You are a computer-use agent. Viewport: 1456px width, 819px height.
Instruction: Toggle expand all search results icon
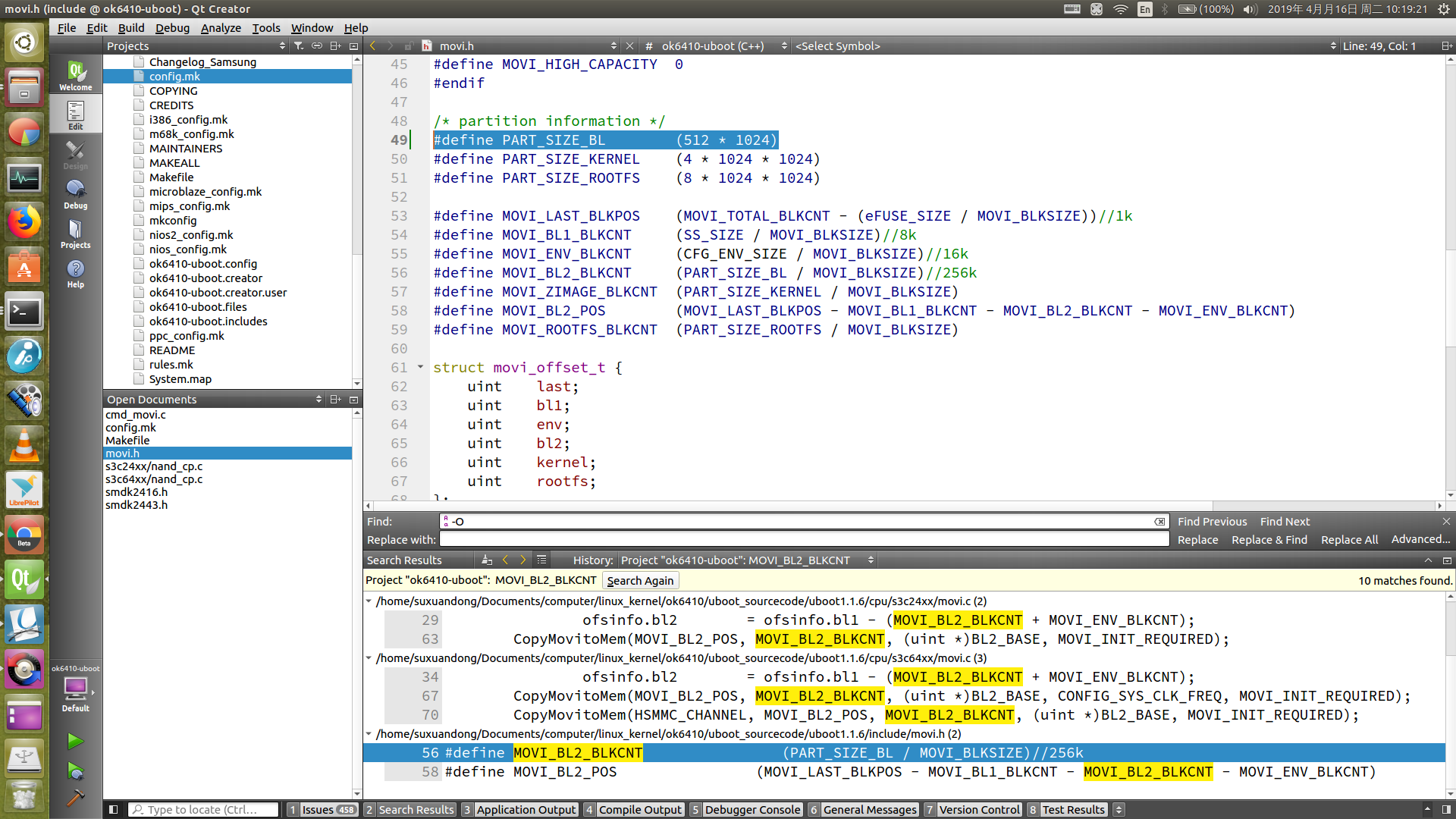(x=541, y=560)
